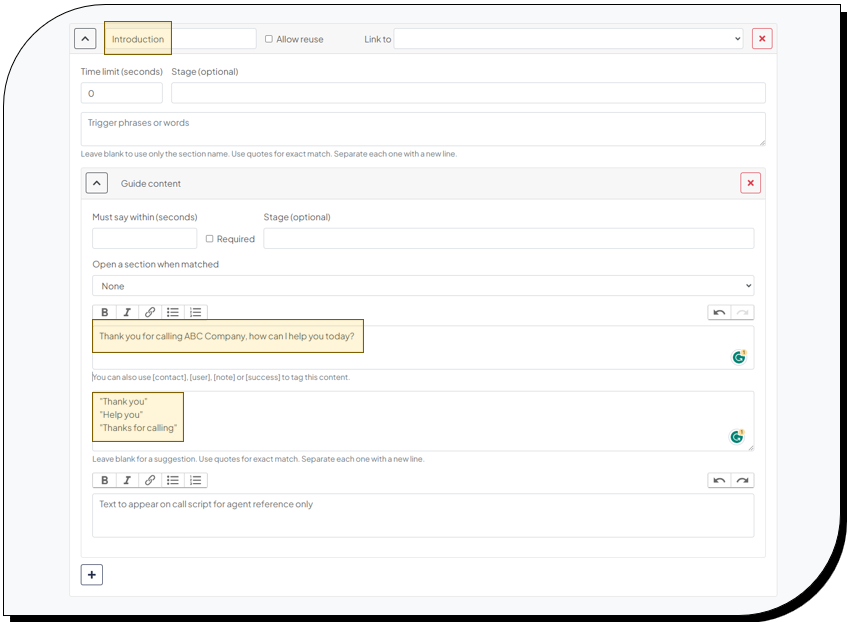This screenshot has width=849, height=622.
Task: Tick the Required checkbox
Action: [210, 239]
